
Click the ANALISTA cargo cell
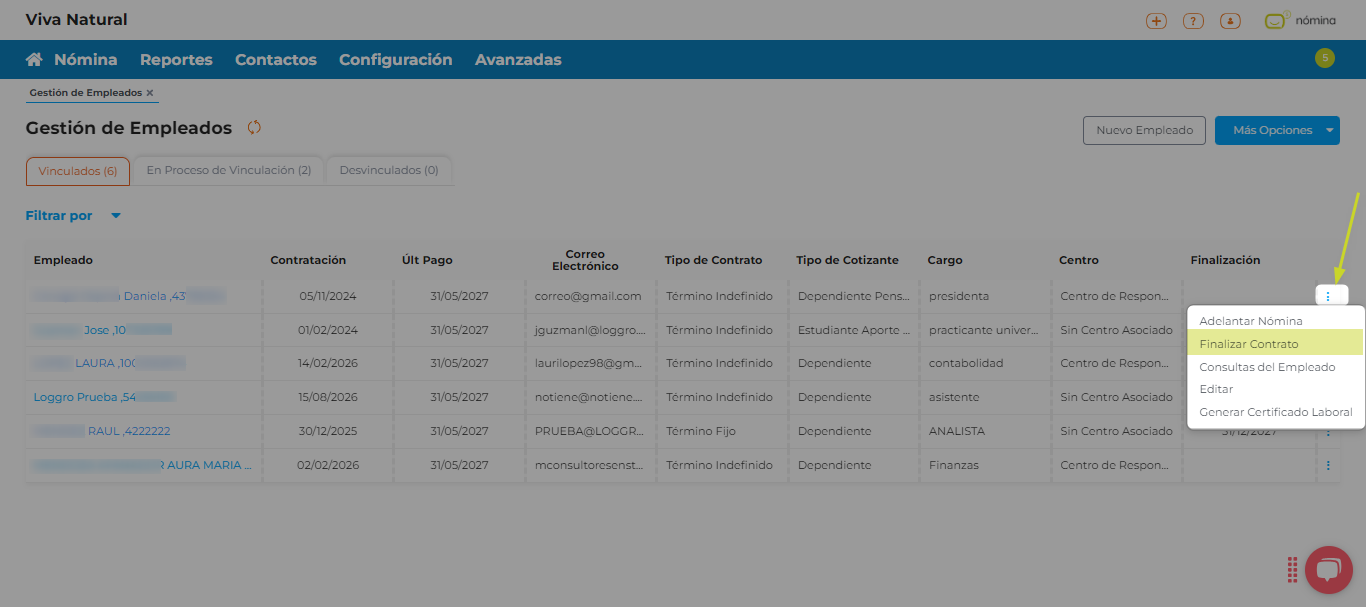click(x=985, y=431)
